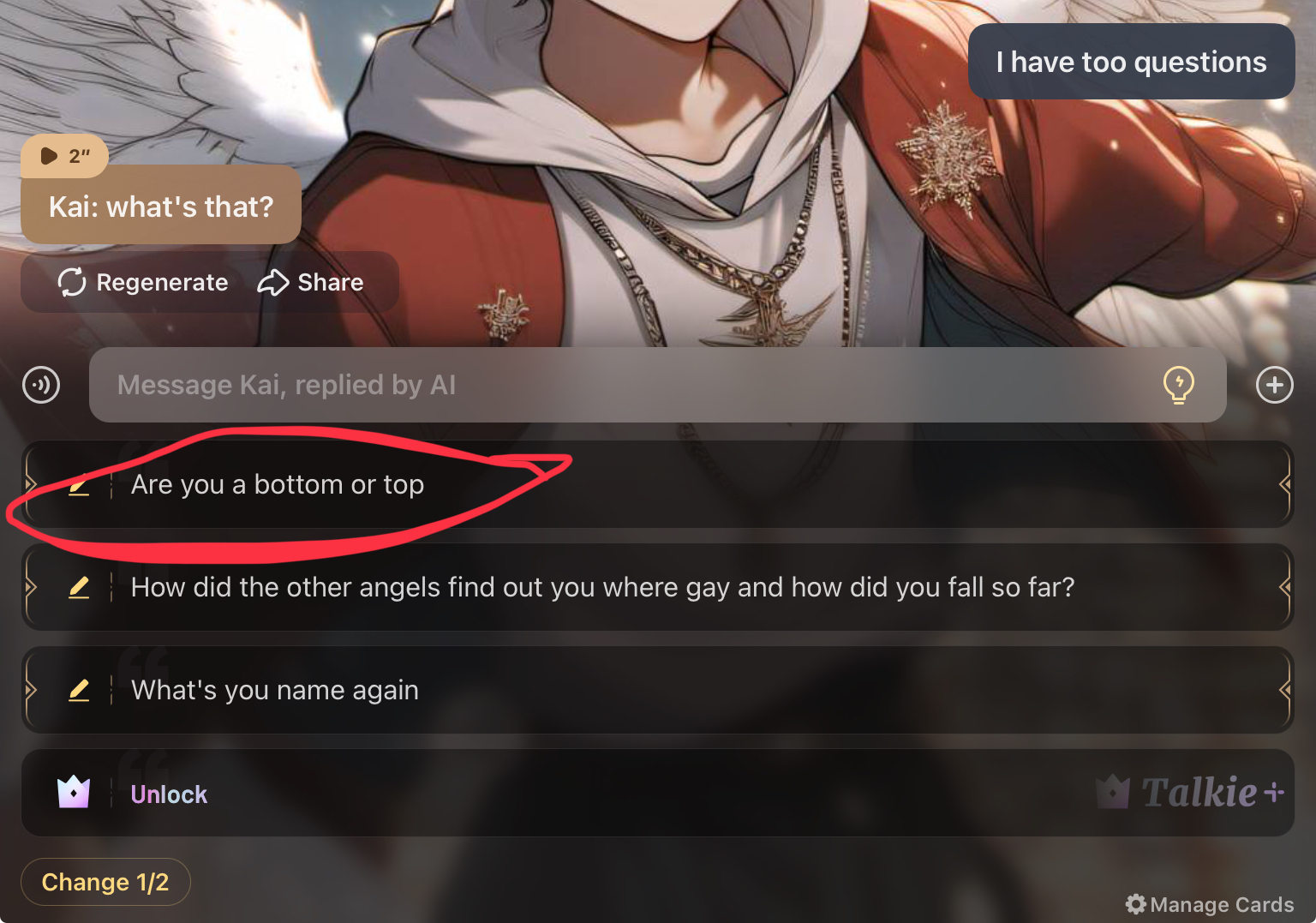Click the crown icon next to Unlock

pos(74,793)
